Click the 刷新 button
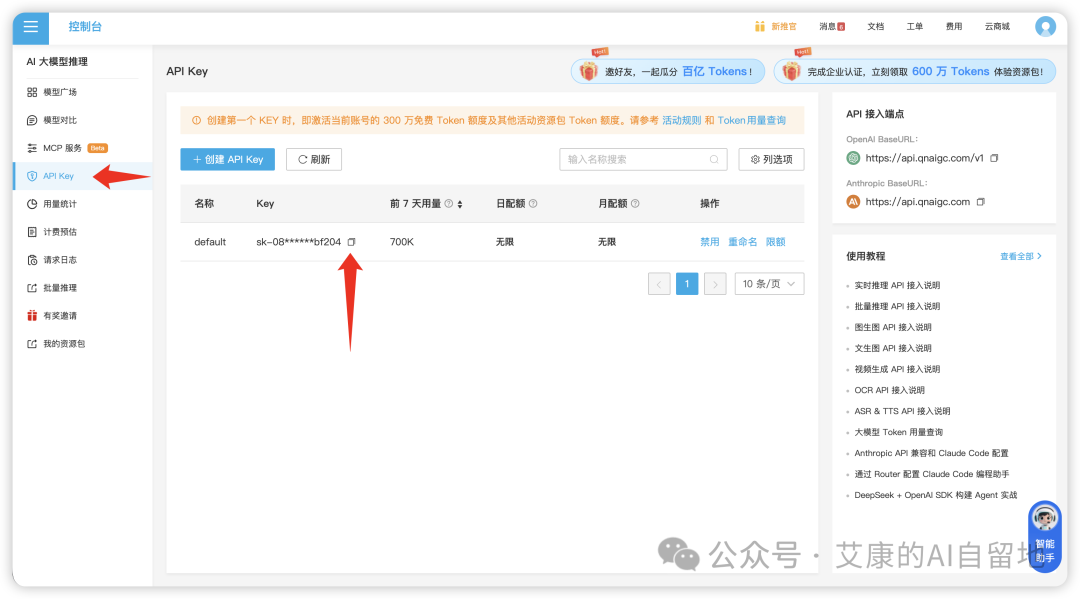This screenshot has width=1080, height=599. point(313,159)
